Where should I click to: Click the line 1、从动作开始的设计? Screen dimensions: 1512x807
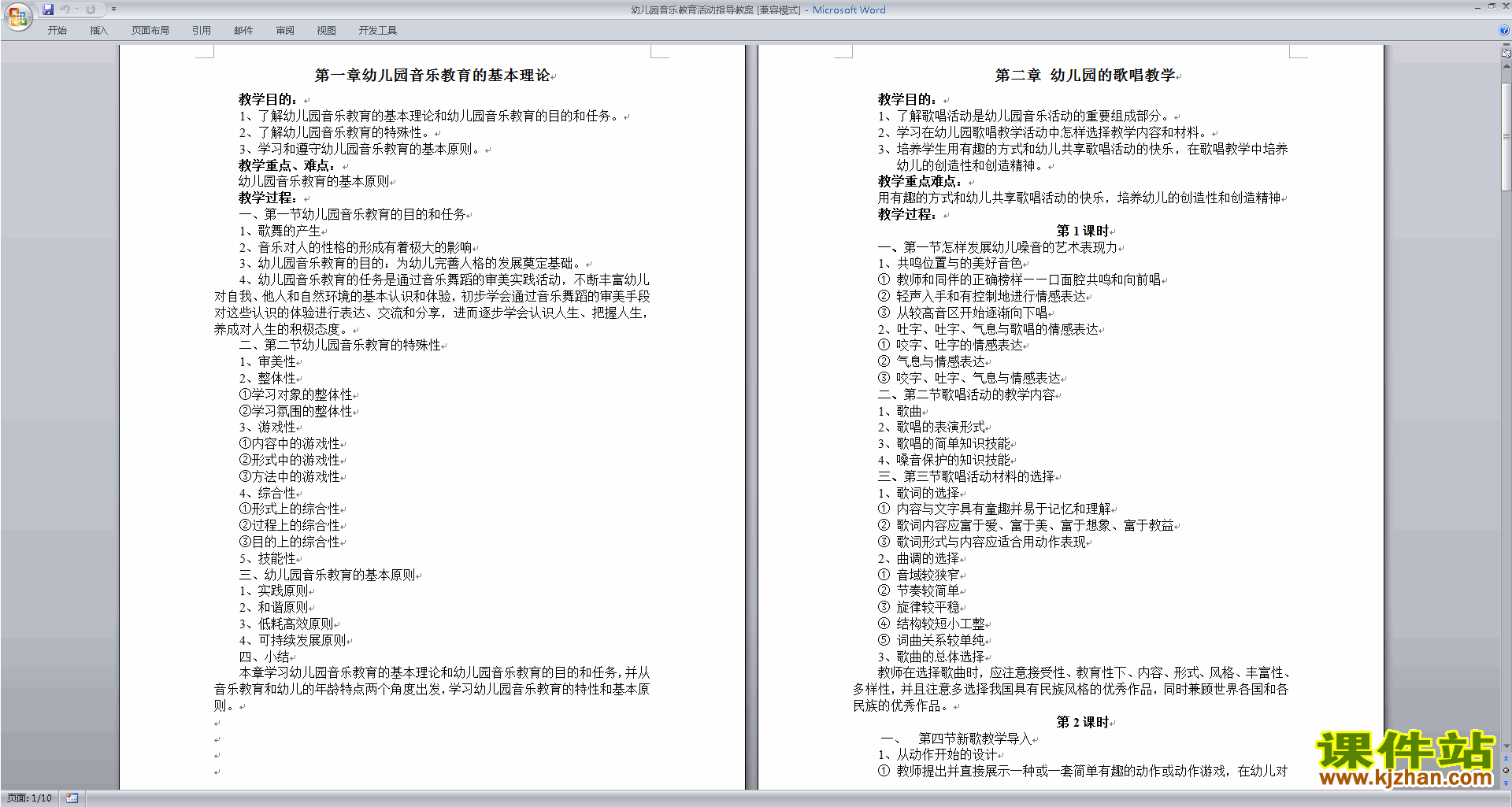(x=938, y=755)
